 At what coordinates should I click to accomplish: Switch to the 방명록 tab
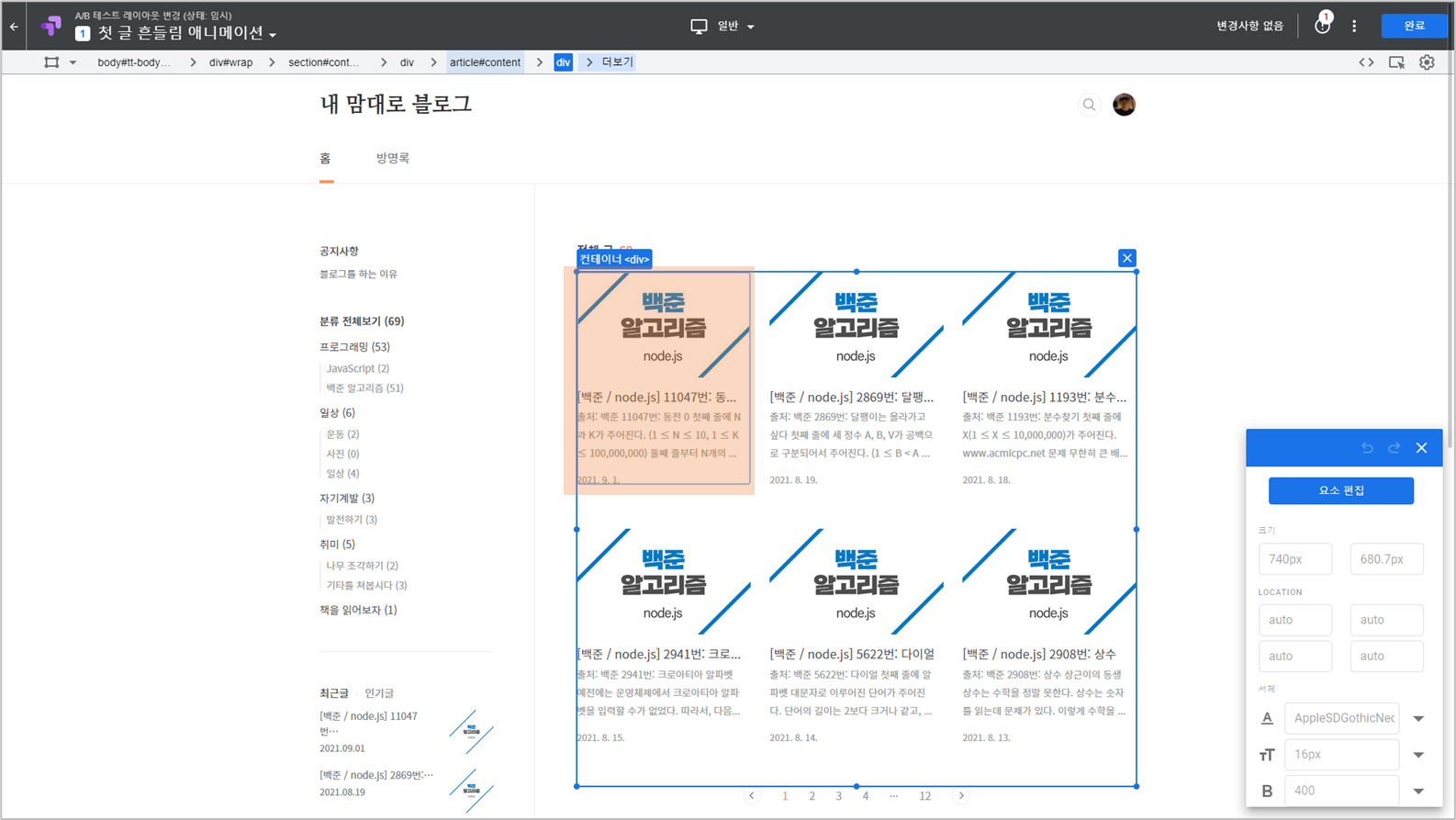coord(392,159)
